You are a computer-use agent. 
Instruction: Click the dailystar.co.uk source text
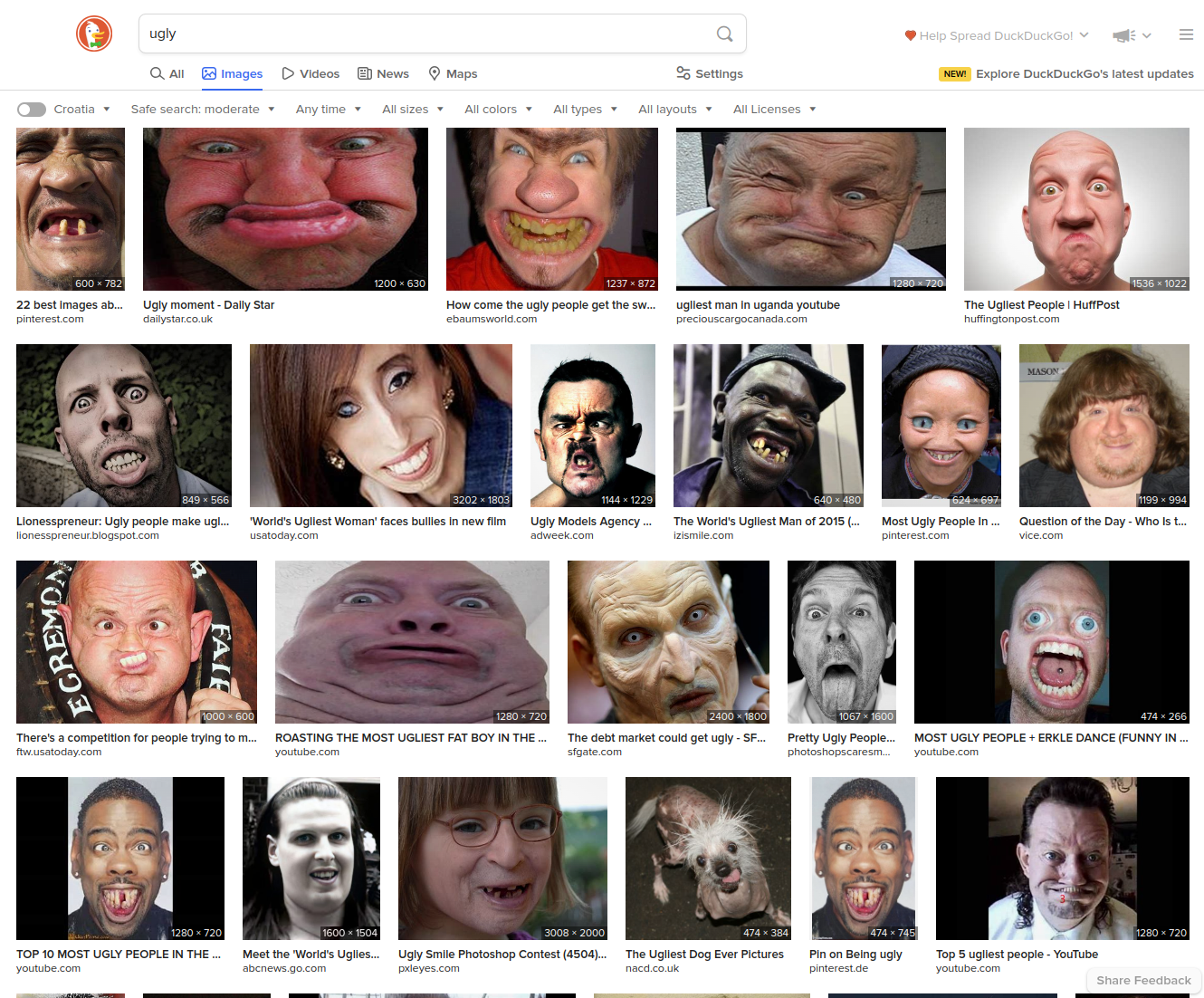(177, 319)
